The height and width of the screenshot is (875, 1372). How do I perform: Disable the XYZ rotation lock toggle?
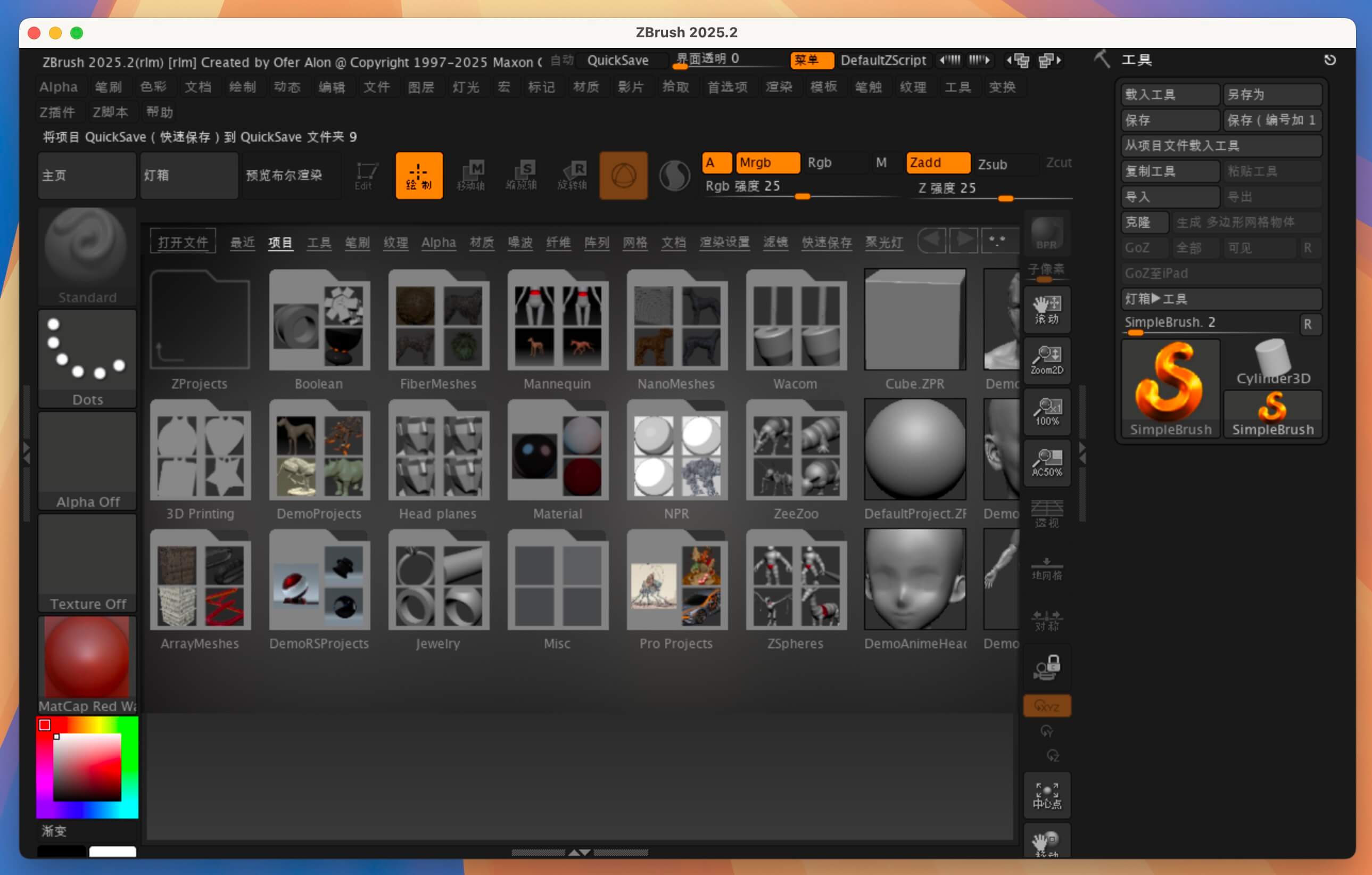[x=1047, y=705]
